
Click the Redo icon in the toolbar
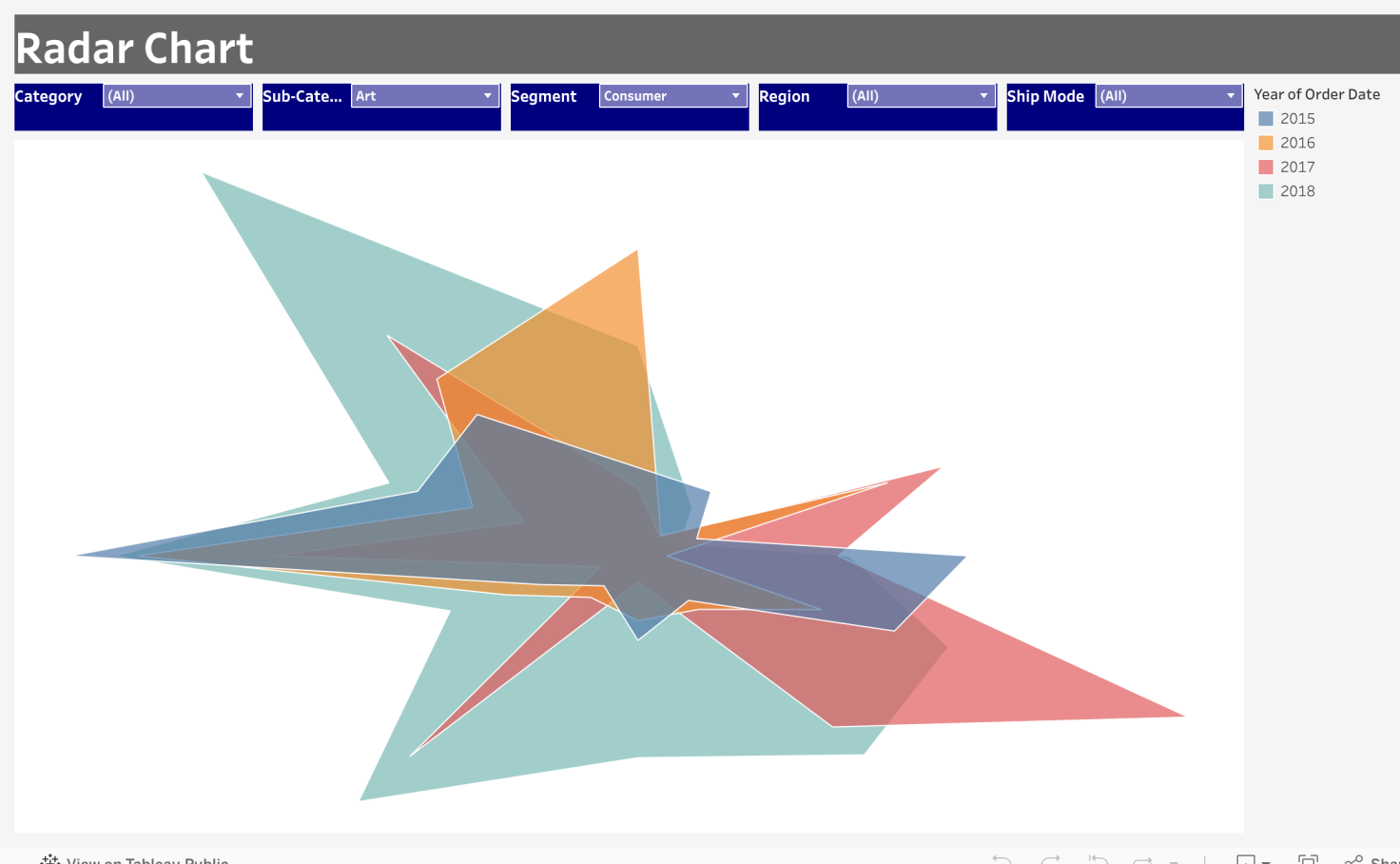[x=1051, y=858]
